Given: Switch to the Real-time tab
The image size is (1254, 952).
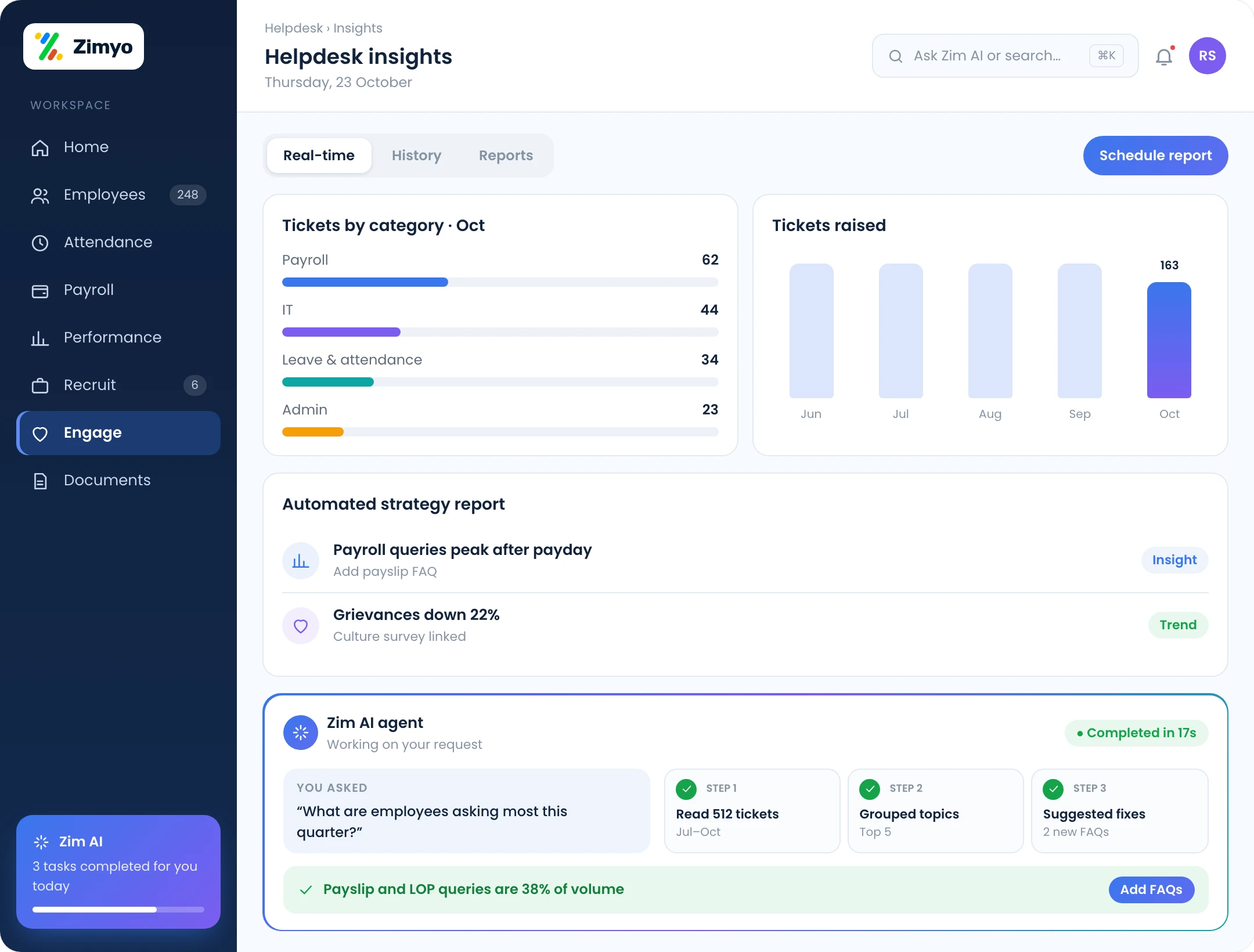Looking at the screenshot, I should click(x=319, y=156).
